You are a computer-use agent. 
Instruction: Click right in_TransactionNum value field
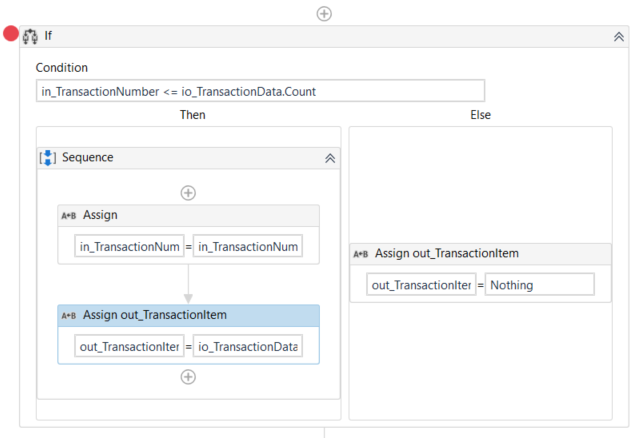pos(248,246)
